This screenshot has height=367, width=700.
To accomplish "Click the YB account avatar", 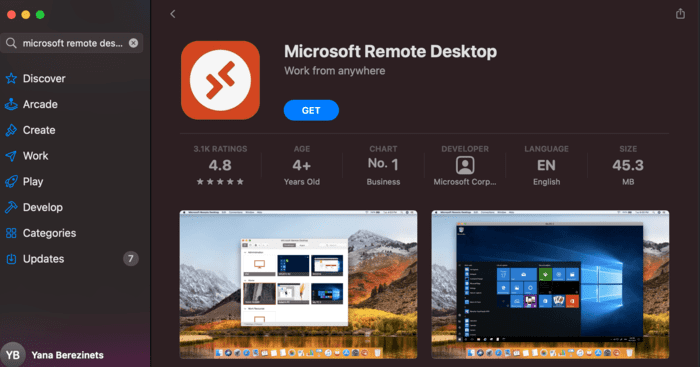I will click(12, 355).
